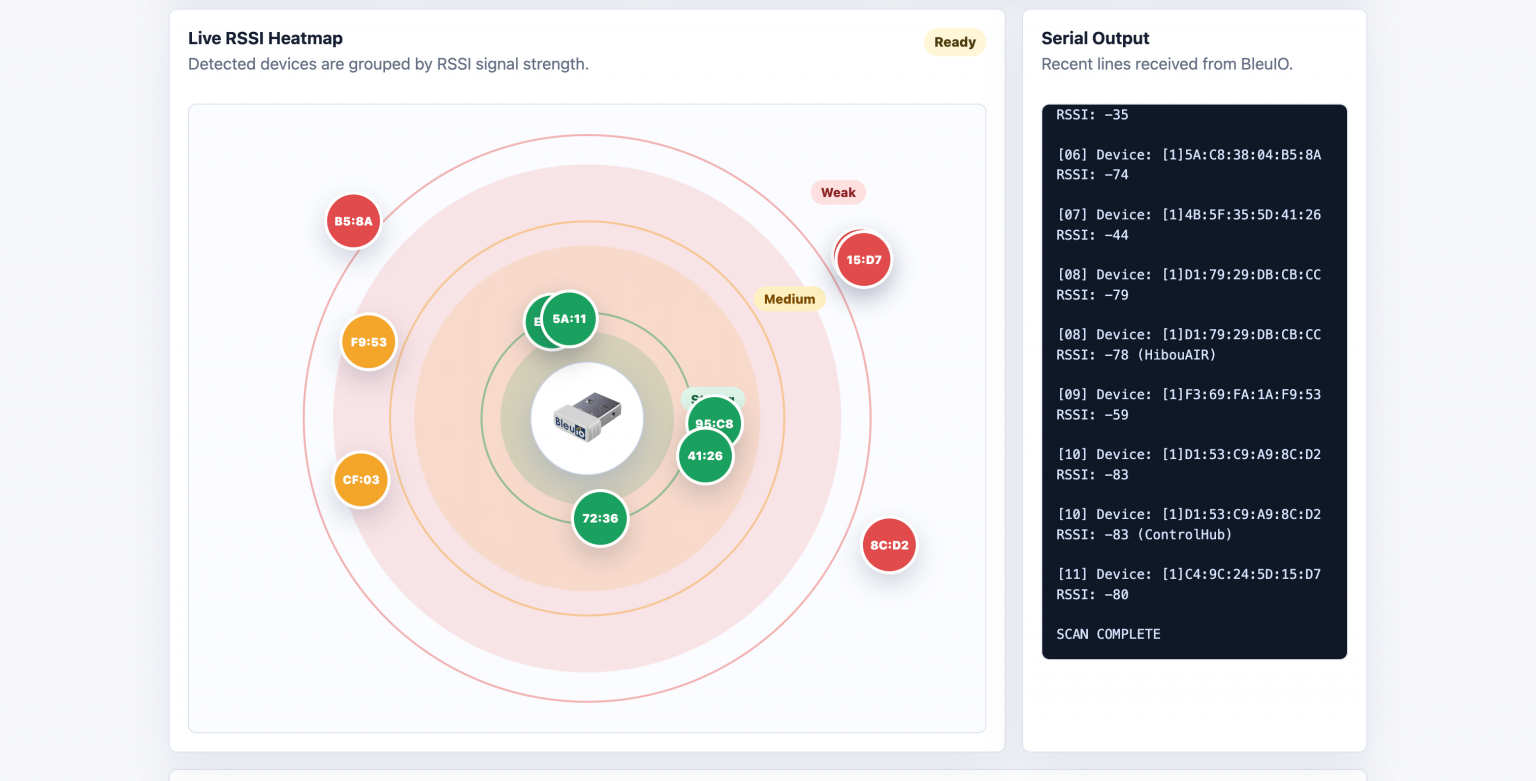Click the 'SCAN COMPLETE' serial line
The width and height of the screenshot is (1536, 781).
click(1108, 635)
